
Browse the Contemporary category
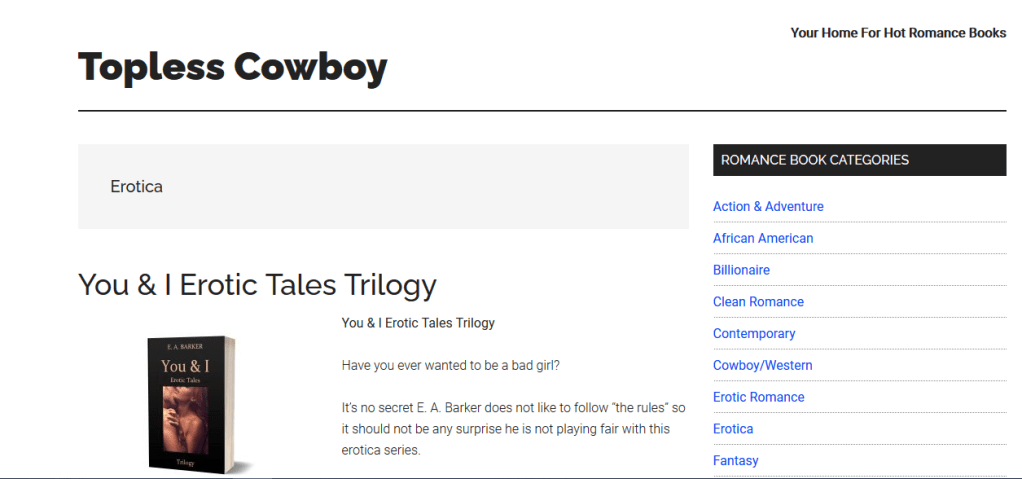coord(754,334)
